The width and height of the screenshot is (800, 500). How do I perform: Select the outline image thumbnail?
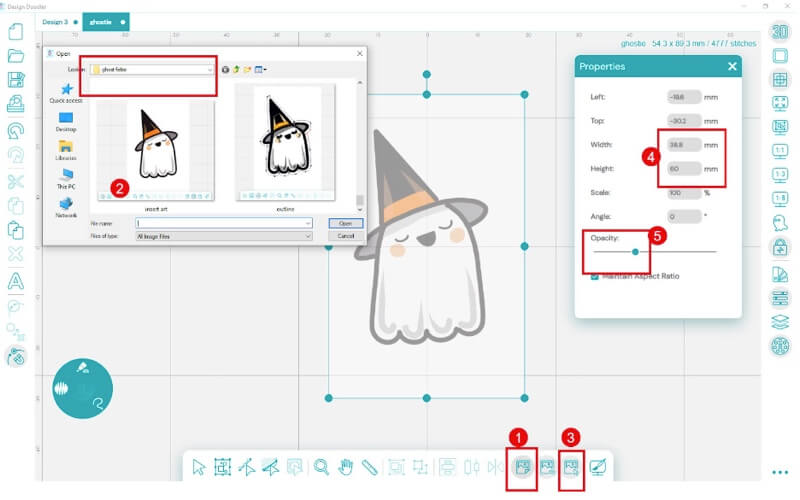coord(286,142)
